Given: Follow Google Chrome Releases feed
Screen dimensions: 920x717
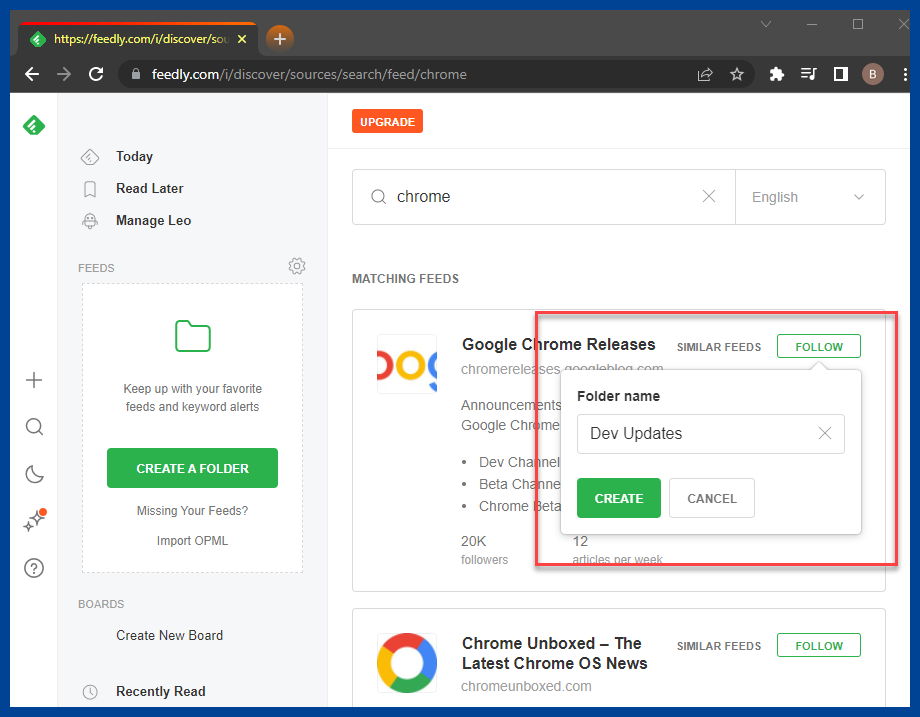Looking at the screenshot, I should coord(818,346).
